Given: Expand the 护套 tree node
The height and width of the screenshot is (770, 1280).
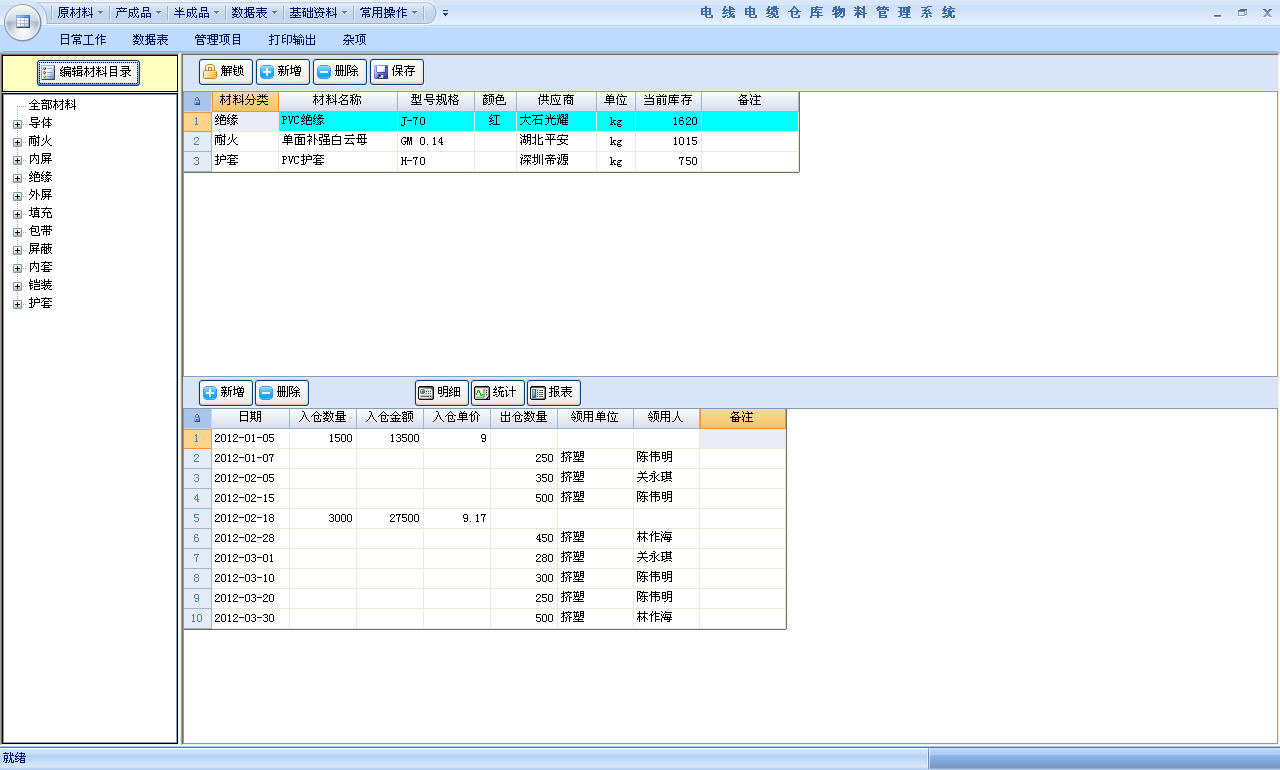Looking at the screenshot, I should click(17, 304).
